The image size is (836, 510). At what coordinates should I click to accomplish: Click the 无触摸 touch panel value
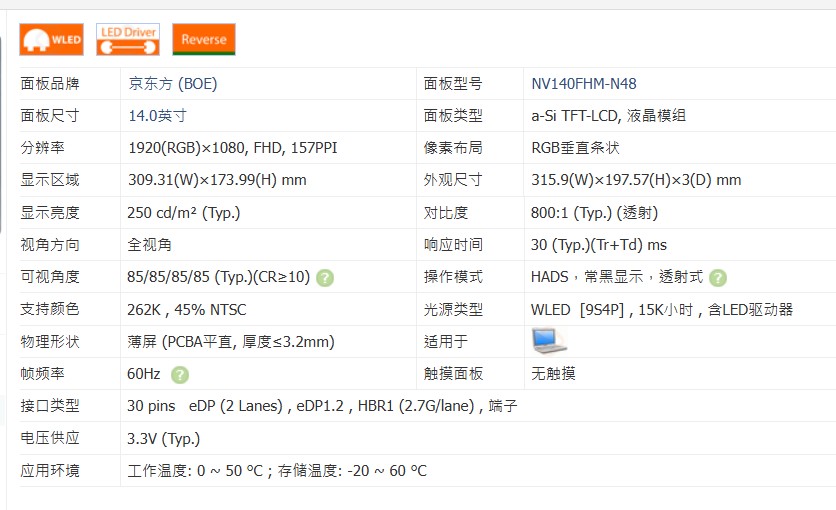(553, 374)
